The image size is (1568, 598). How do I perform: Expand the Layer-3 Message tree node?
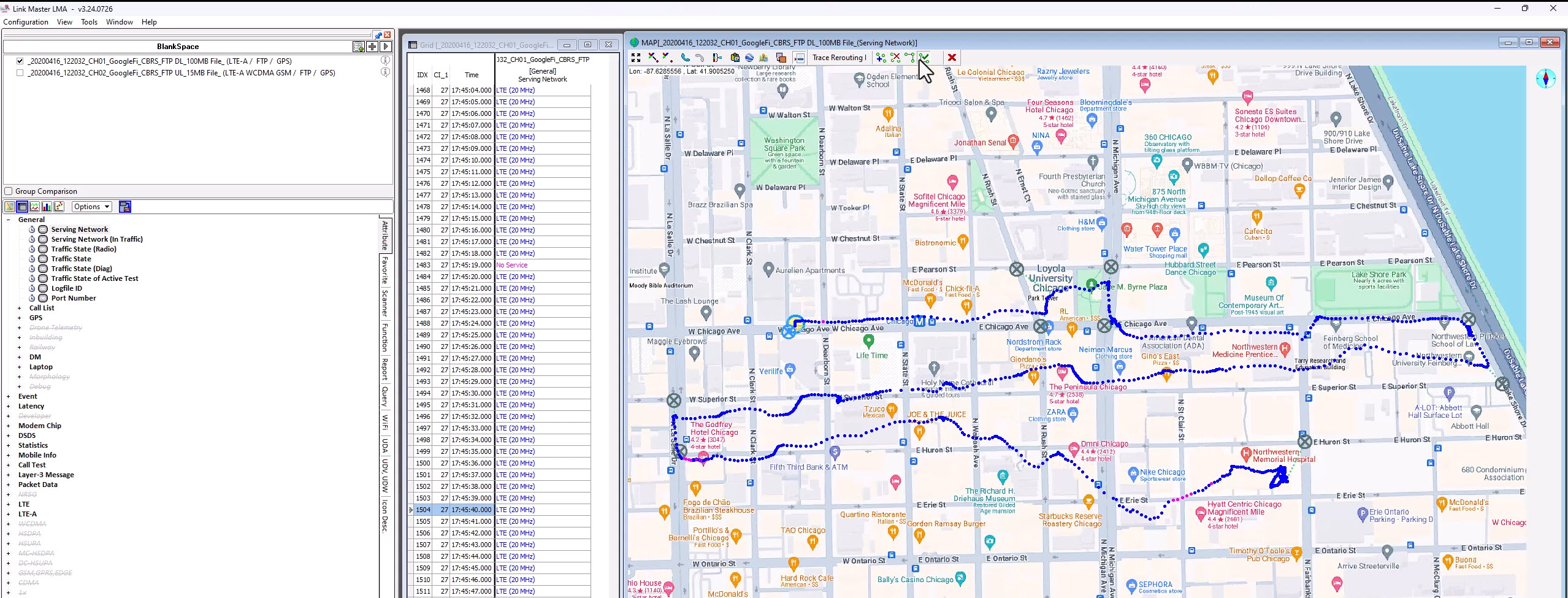[x=9, y=475]
